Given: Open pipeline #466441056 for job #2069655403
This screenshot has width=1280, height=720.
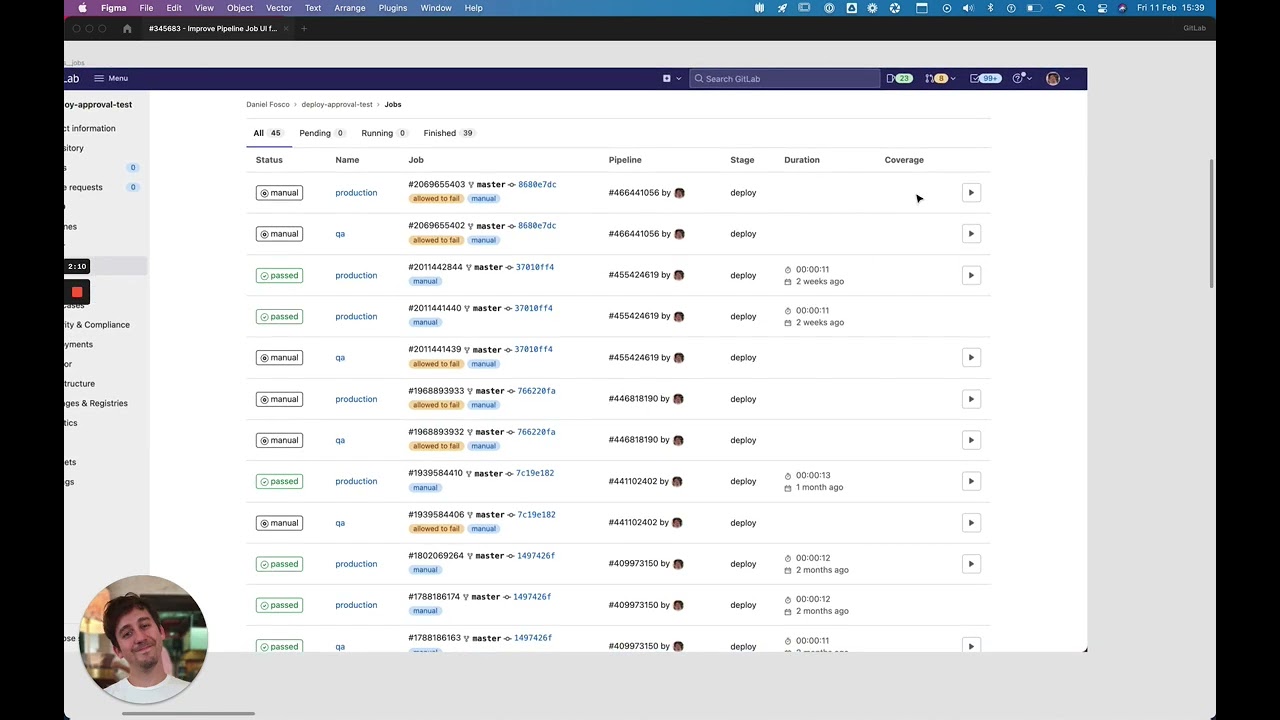Looking at the screenshot, I should [634, 193].
